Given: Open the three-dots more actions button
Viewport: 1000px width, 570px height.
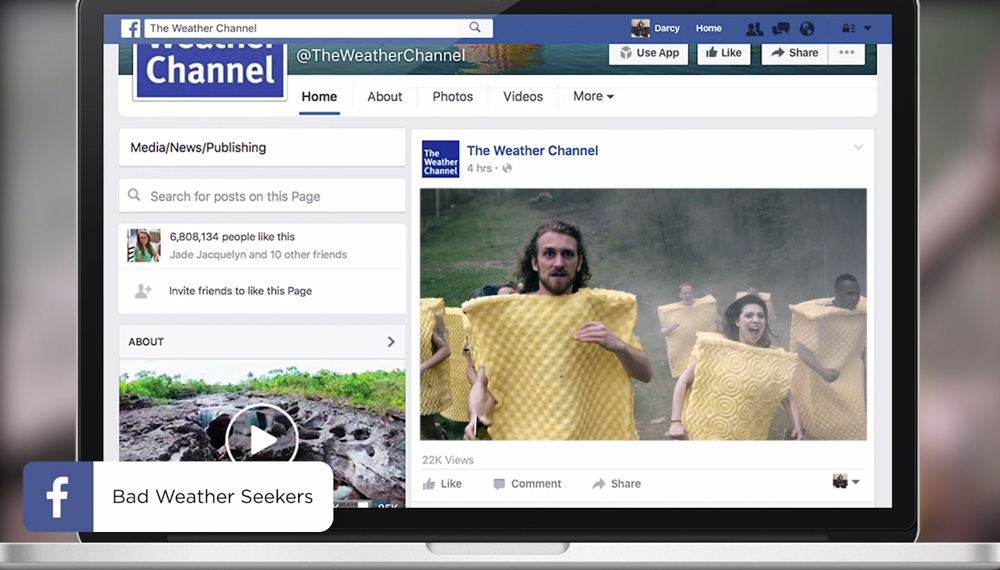Looking at the screenshot, I should 846,53.
